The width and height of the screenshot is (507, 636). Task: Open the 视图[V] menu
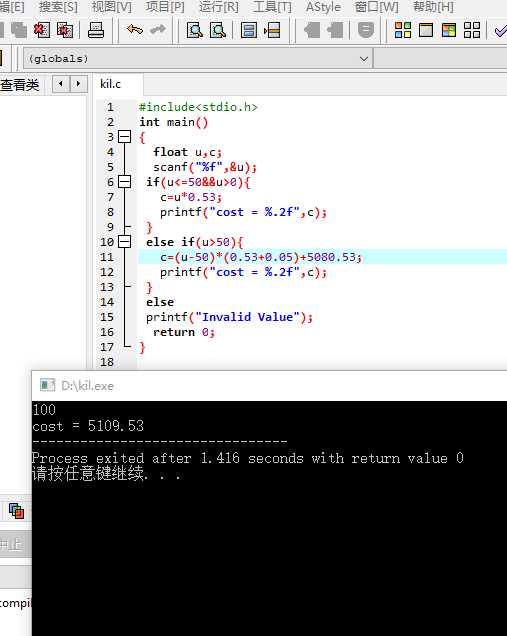click(112, 7)
